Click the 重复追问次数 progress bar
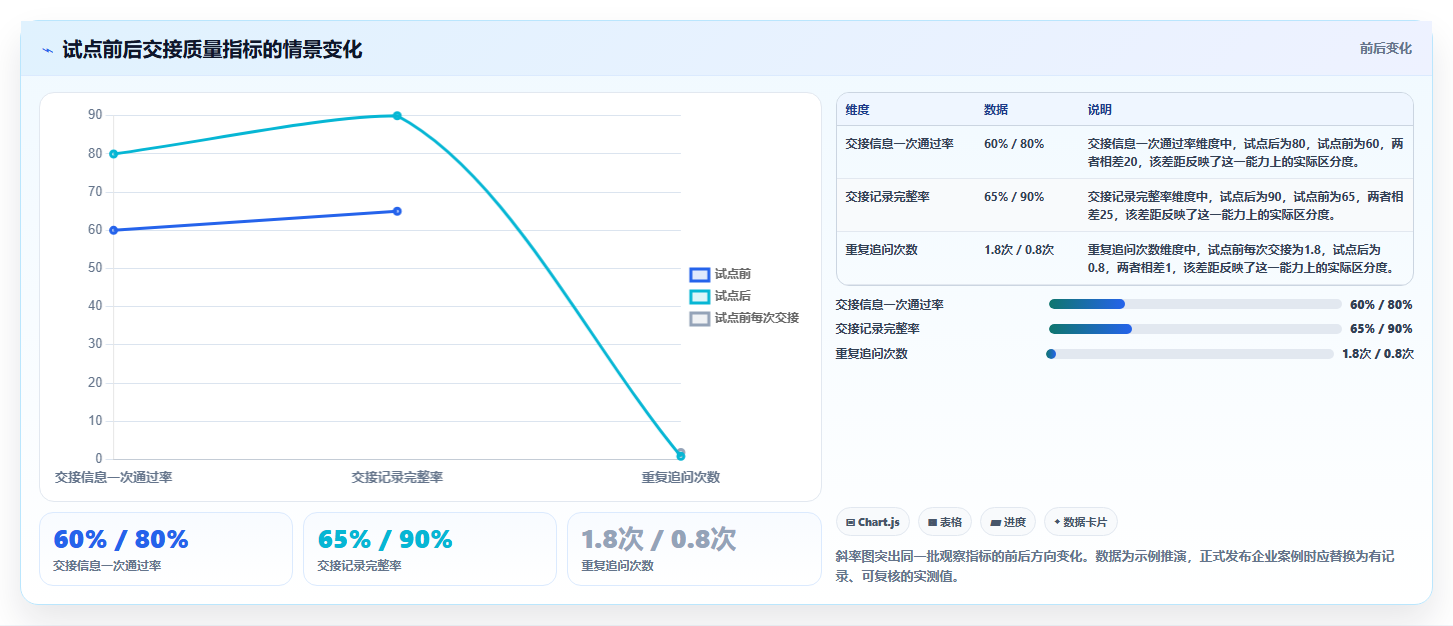This screenshot has width=1453, height=626. pos(1190,354)
